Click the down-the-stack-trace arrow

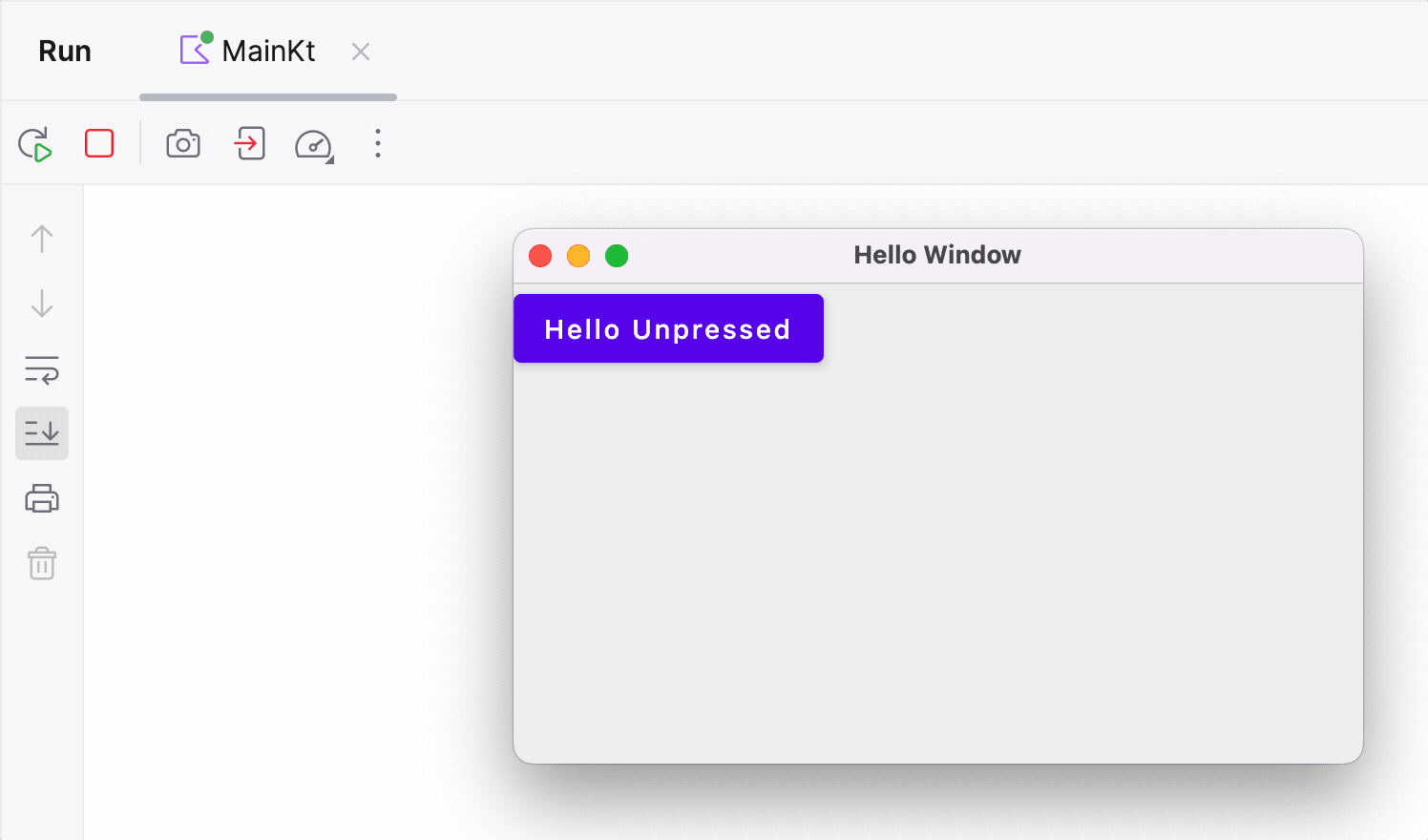[41, 304]
